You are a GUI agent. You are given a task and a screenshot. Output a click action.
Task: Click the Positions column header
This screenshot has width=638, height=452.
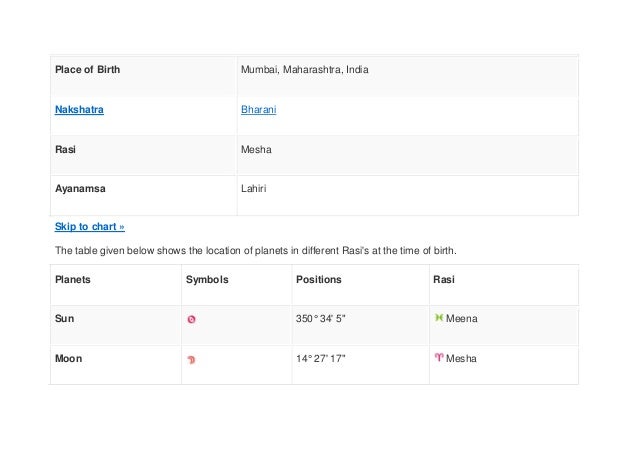319,280
